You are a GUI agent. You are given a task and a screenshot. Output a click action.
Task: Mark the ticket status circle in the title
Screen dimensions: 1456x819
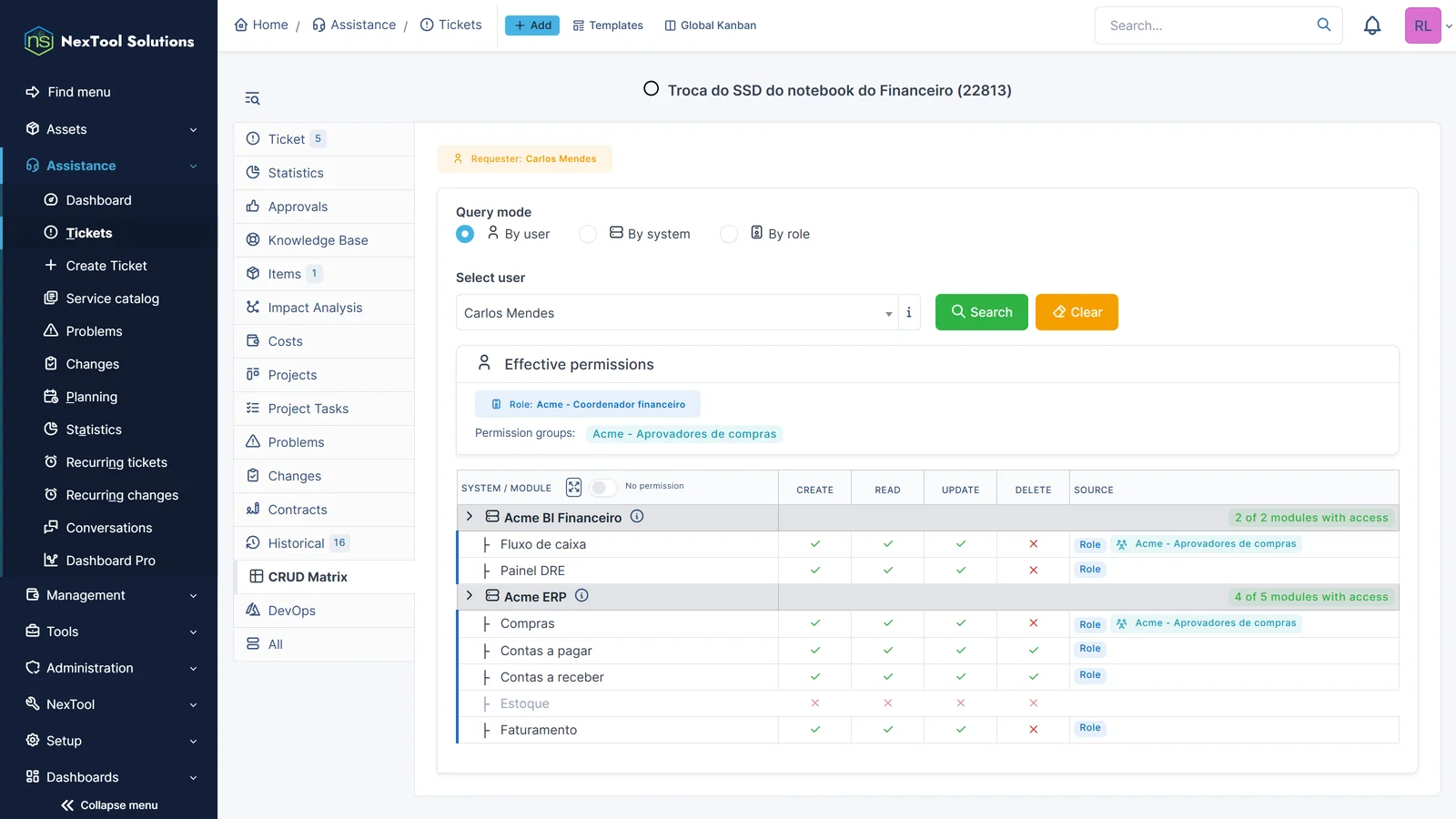(x=651, y=89)
